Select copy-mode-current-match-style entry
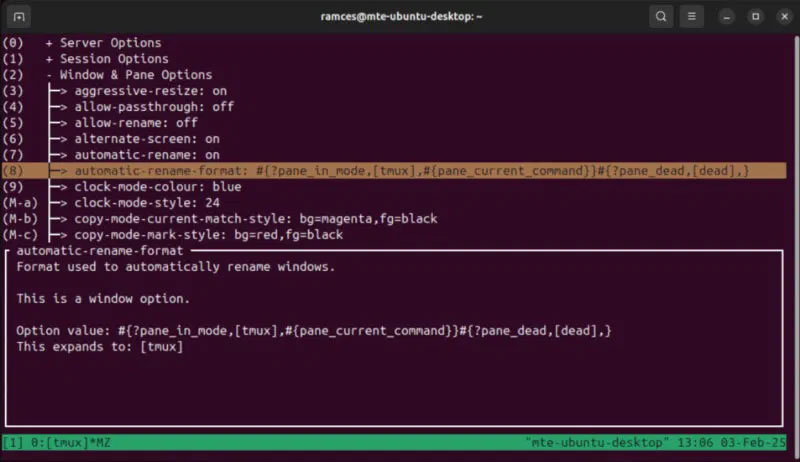This screenshot has height=462, width=800. click(256, 219)
